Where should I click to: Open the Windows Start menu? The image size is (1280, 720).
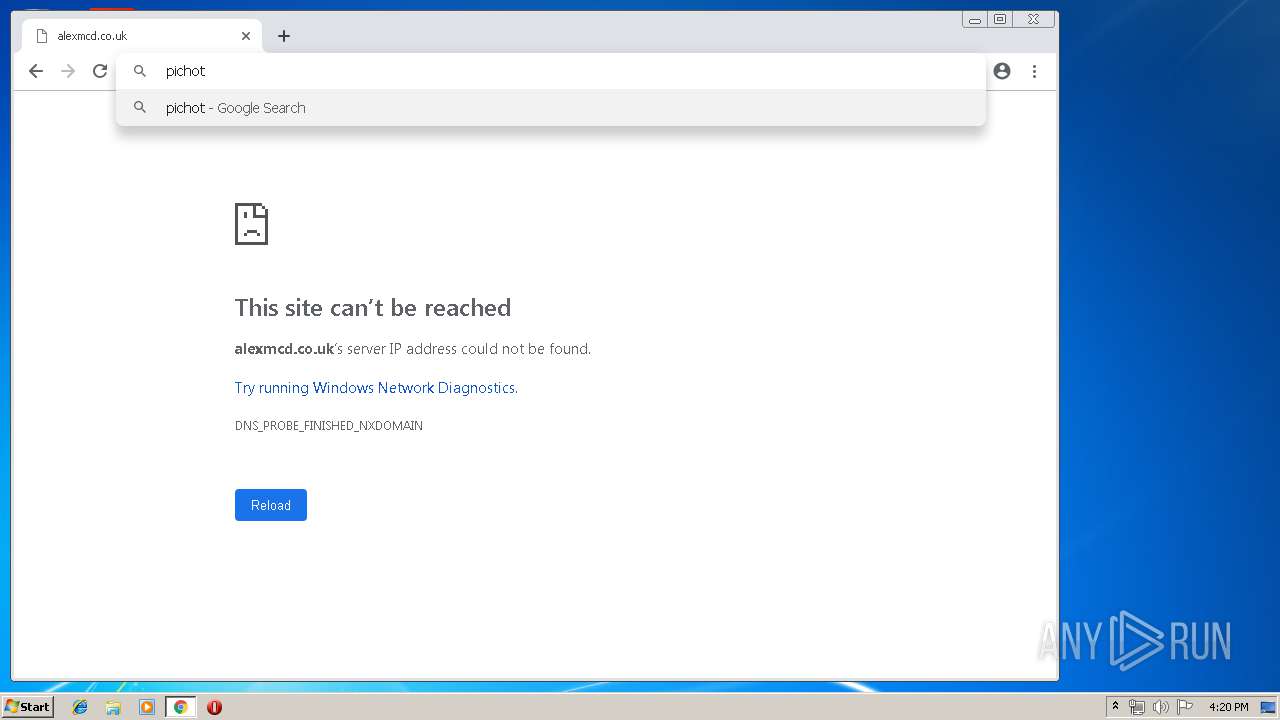click(x=27, y=707)
